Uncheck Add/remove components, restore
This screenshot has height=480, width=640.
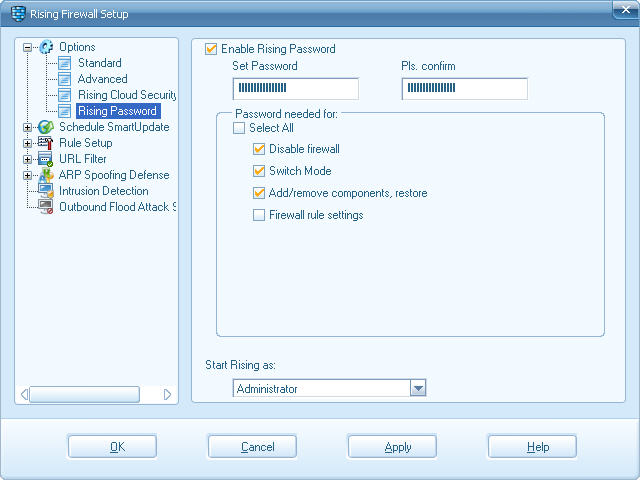coord(259,193)
